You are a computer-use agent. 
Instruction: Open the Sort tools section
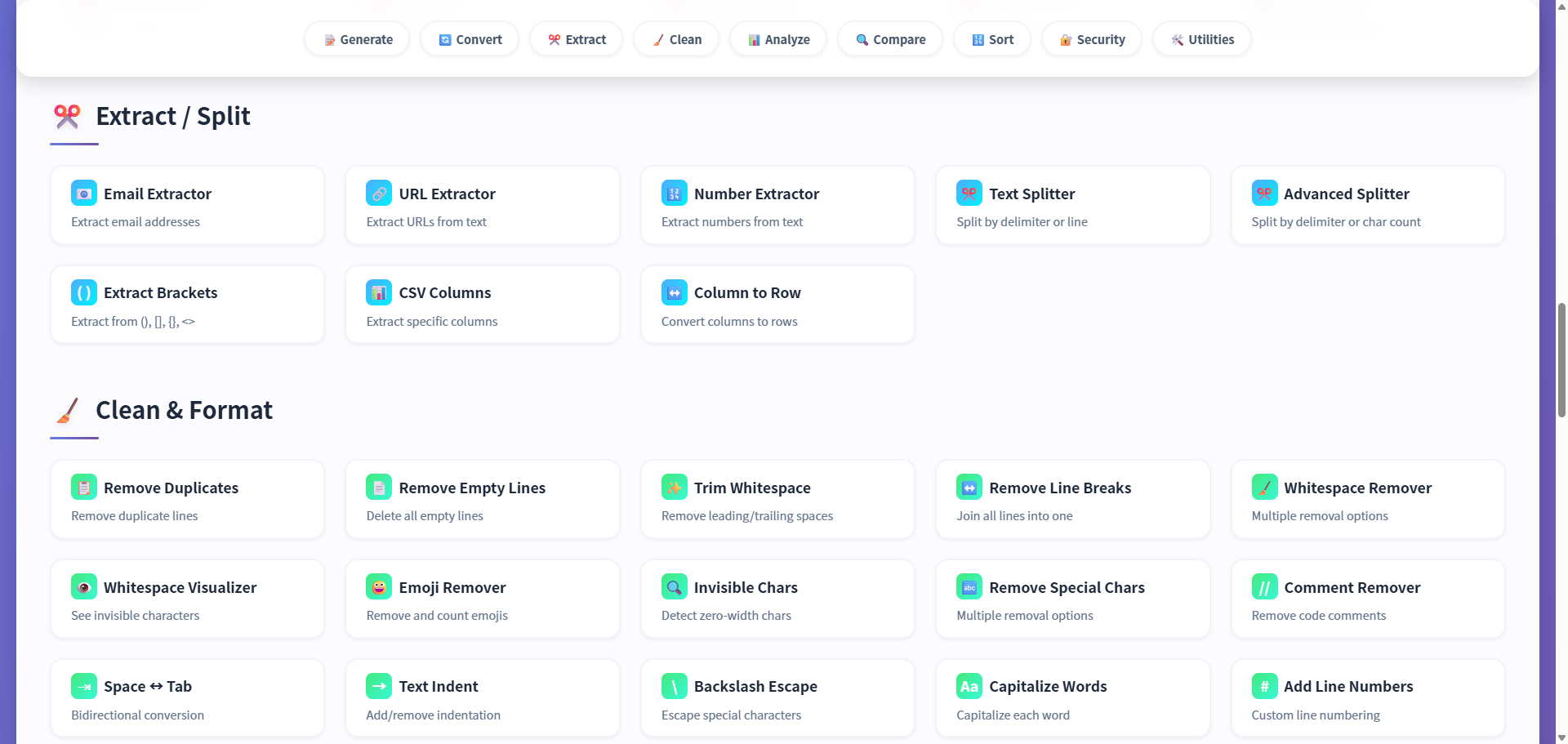991,38
